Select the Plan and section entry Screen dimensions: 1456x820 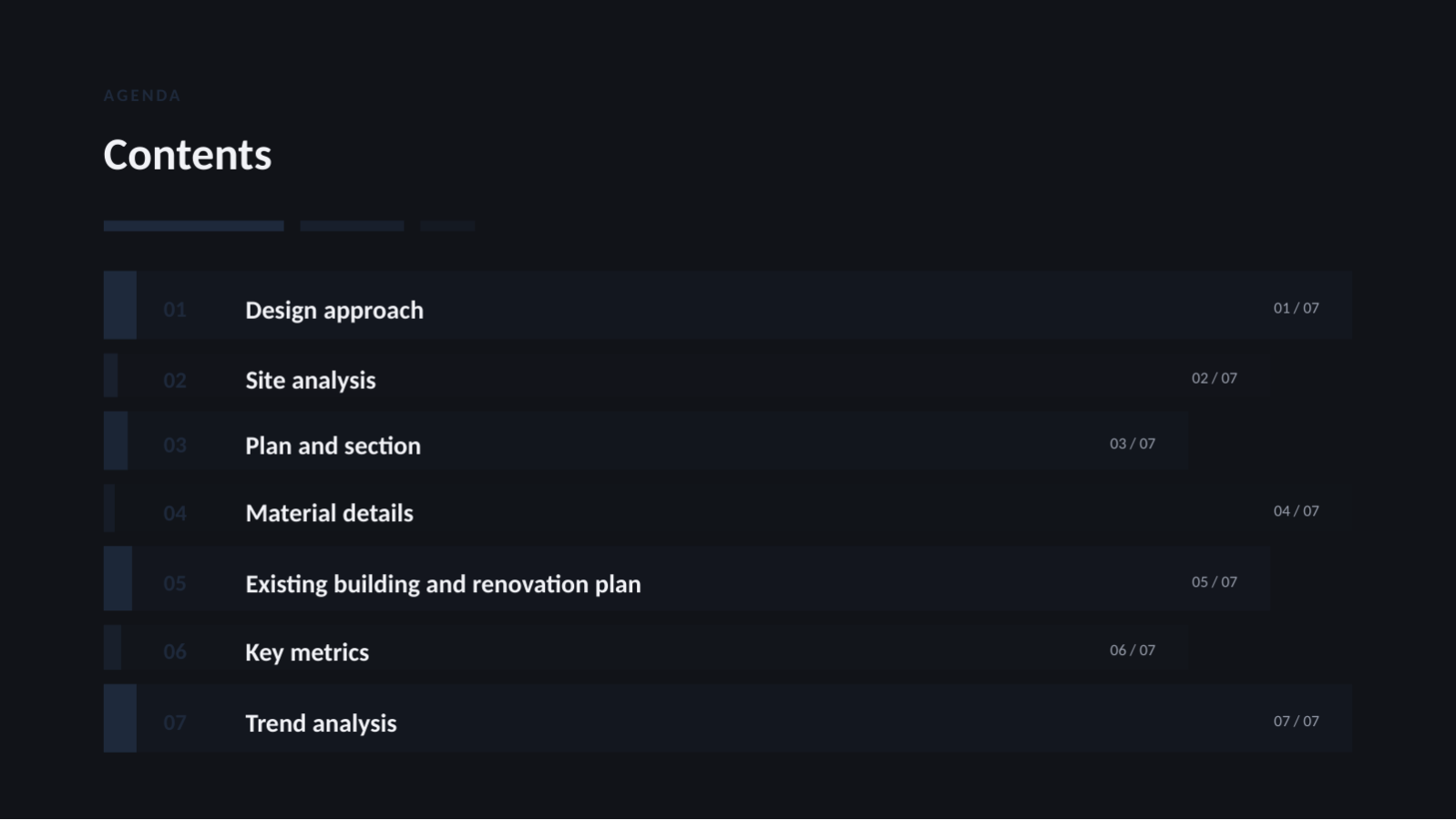(645, 441)
